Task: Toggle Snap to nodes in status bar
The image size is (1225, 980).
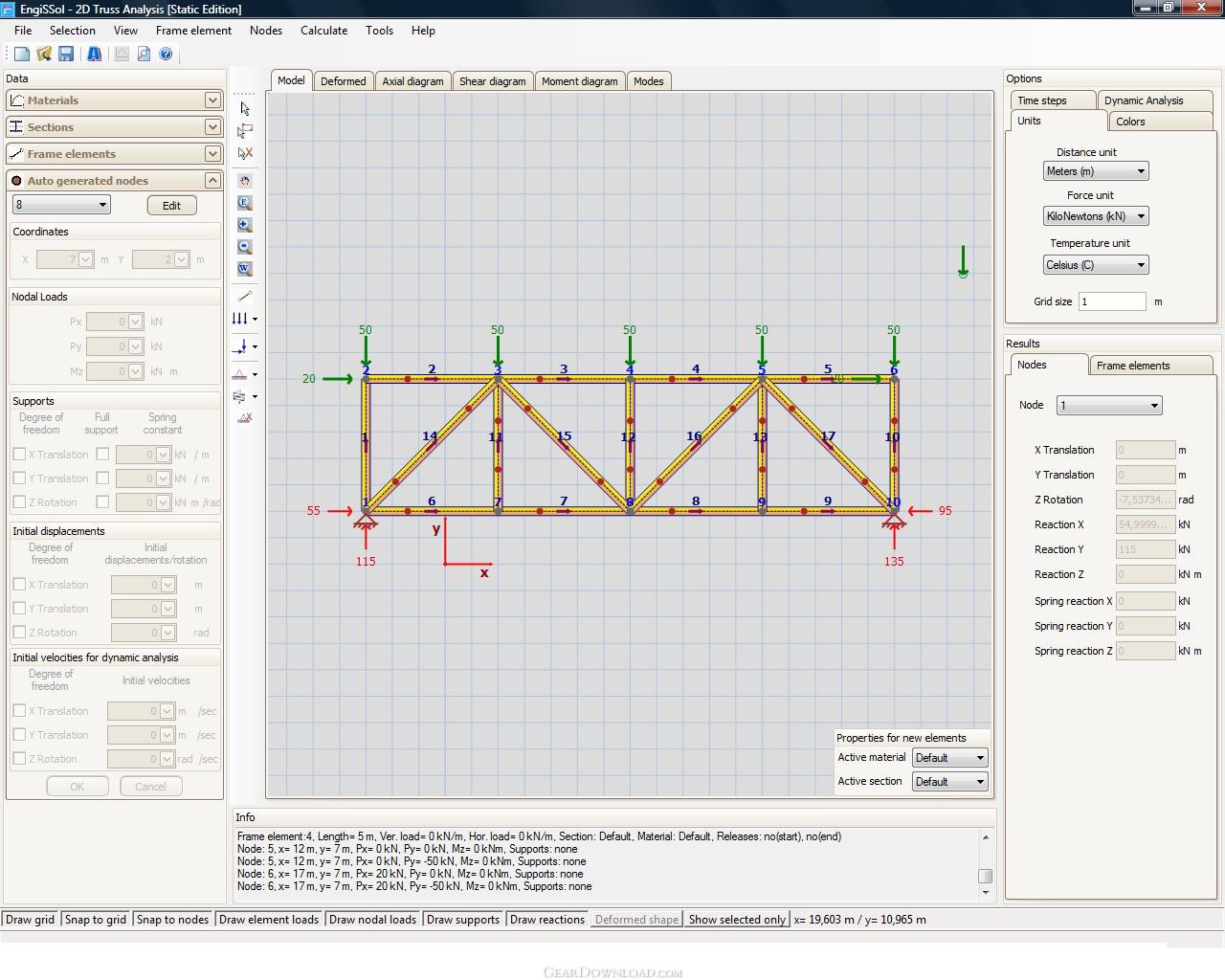Action: coord(172,920)
